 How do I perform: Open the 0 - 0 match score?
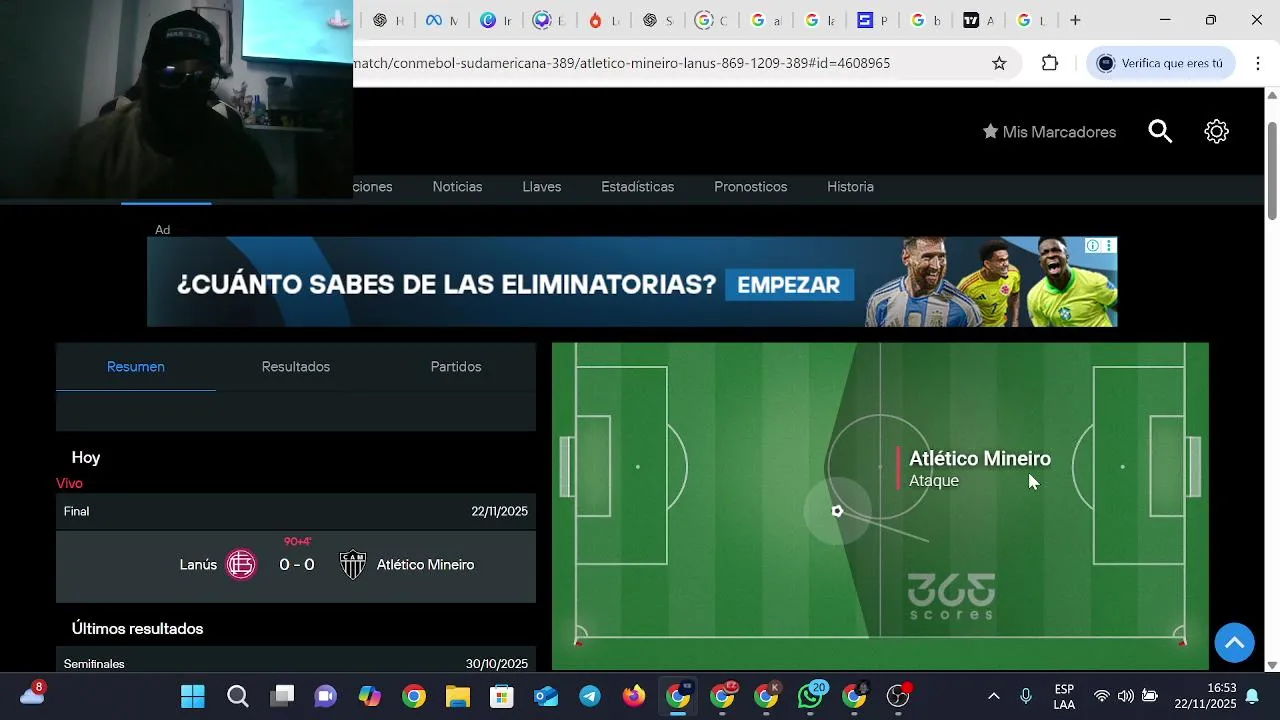coord(297,565)
